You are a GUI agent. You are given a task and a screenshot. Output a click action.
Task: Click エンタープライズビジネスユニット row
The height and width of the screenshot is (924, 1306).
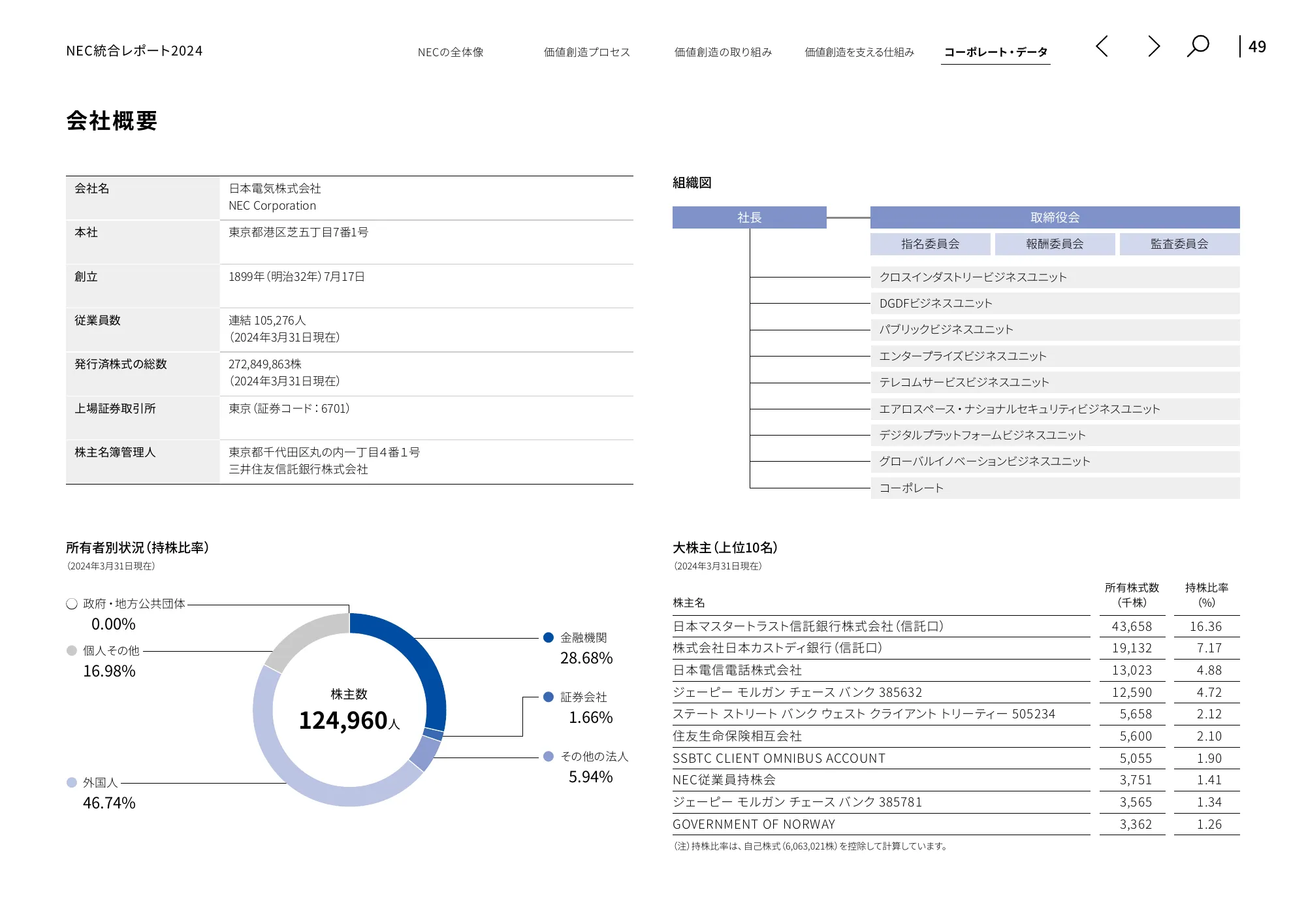click(1055, 357)
